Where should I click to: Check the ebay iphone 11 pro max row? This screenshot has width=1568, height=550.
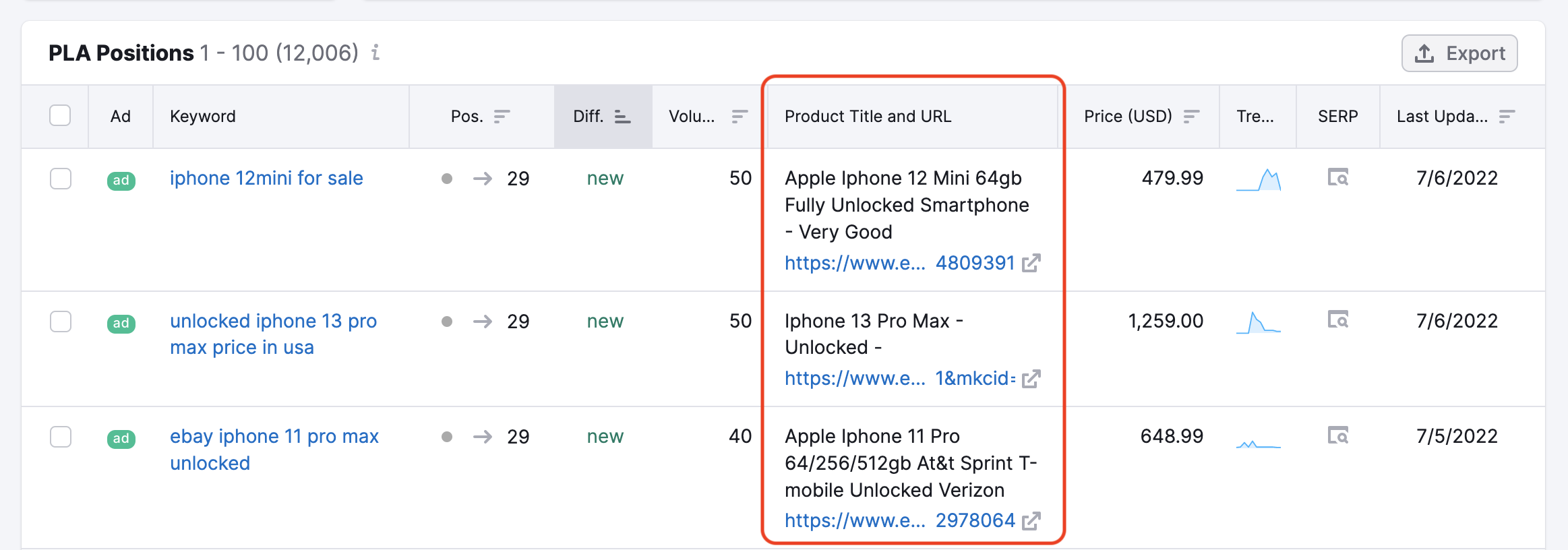click(60, 437)
